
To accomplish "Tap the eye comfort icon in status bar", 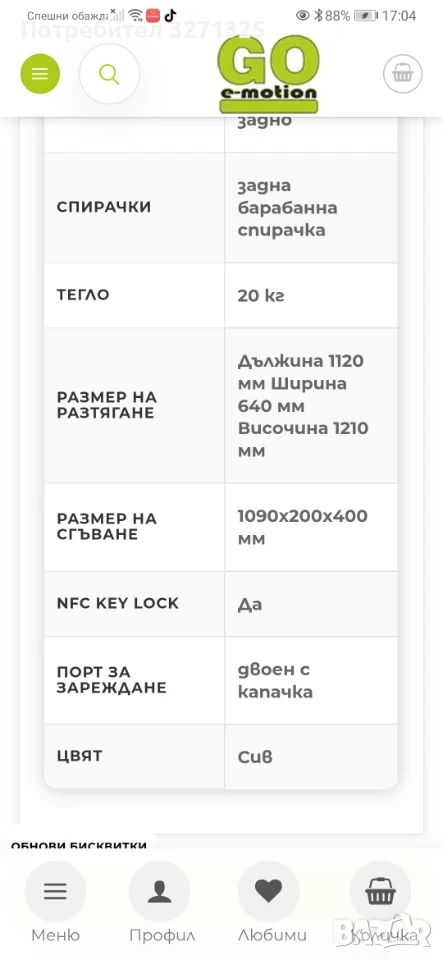I will (302, 16).
